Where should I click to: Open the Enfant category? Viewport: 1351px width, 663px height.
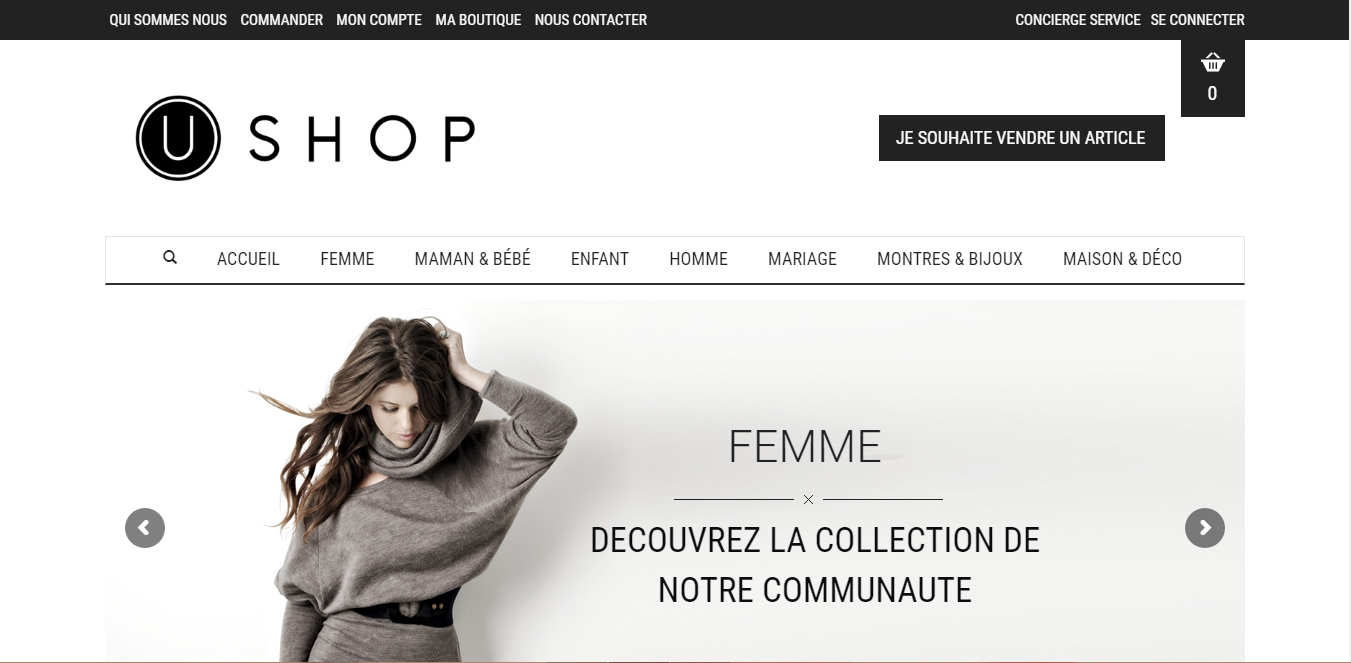click(x=600, y=259)
